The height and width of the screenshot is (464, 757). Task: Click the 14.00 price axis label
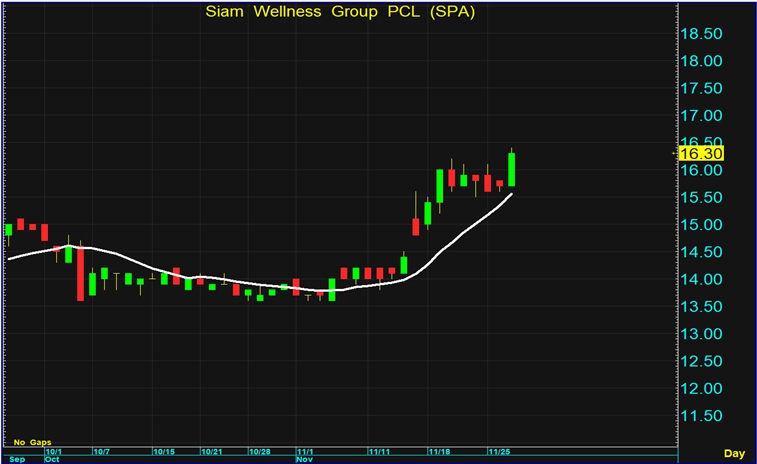(701, 279)
